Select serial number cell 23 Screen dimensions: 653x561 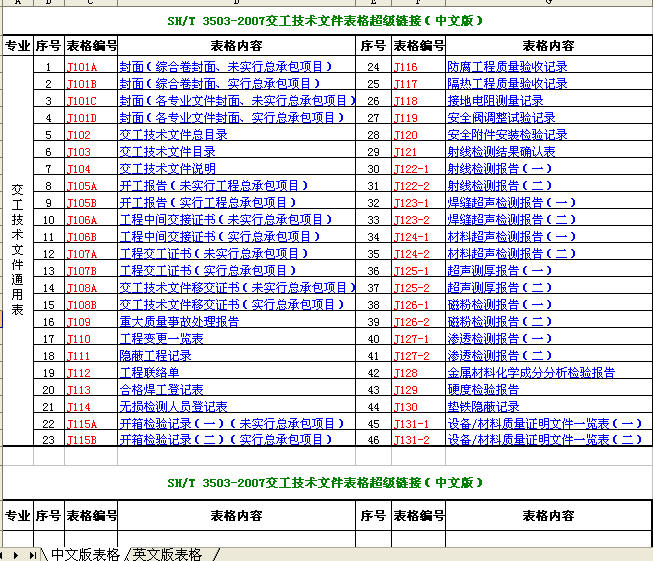[49, 439]
